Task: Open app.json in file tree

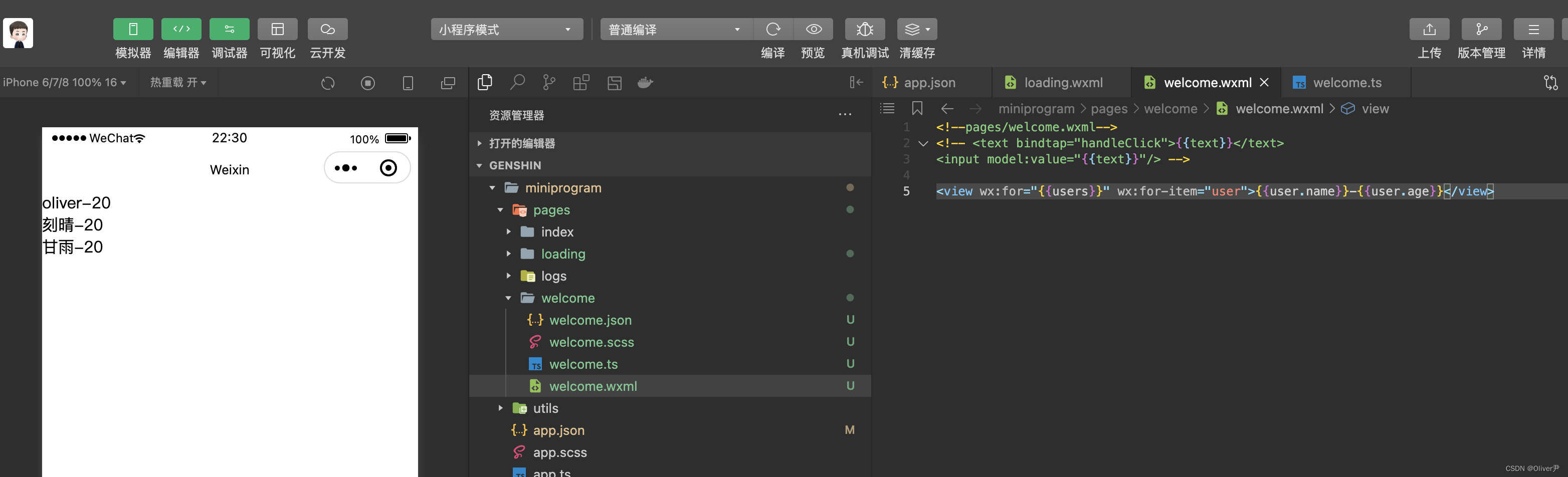Action: [x=670, y=430]
